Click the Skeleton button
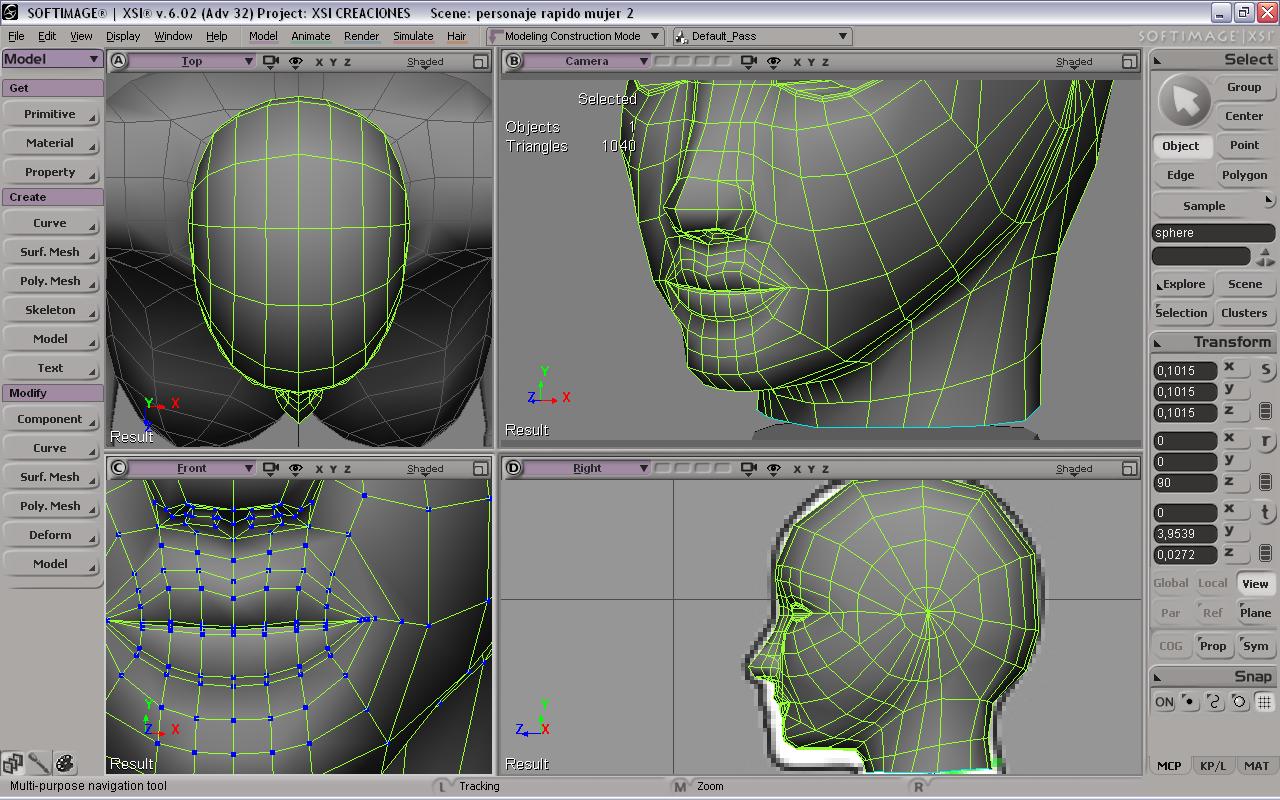Image resolution: width=1280 pixels, height=800 pixels. (x=50, y=310)
